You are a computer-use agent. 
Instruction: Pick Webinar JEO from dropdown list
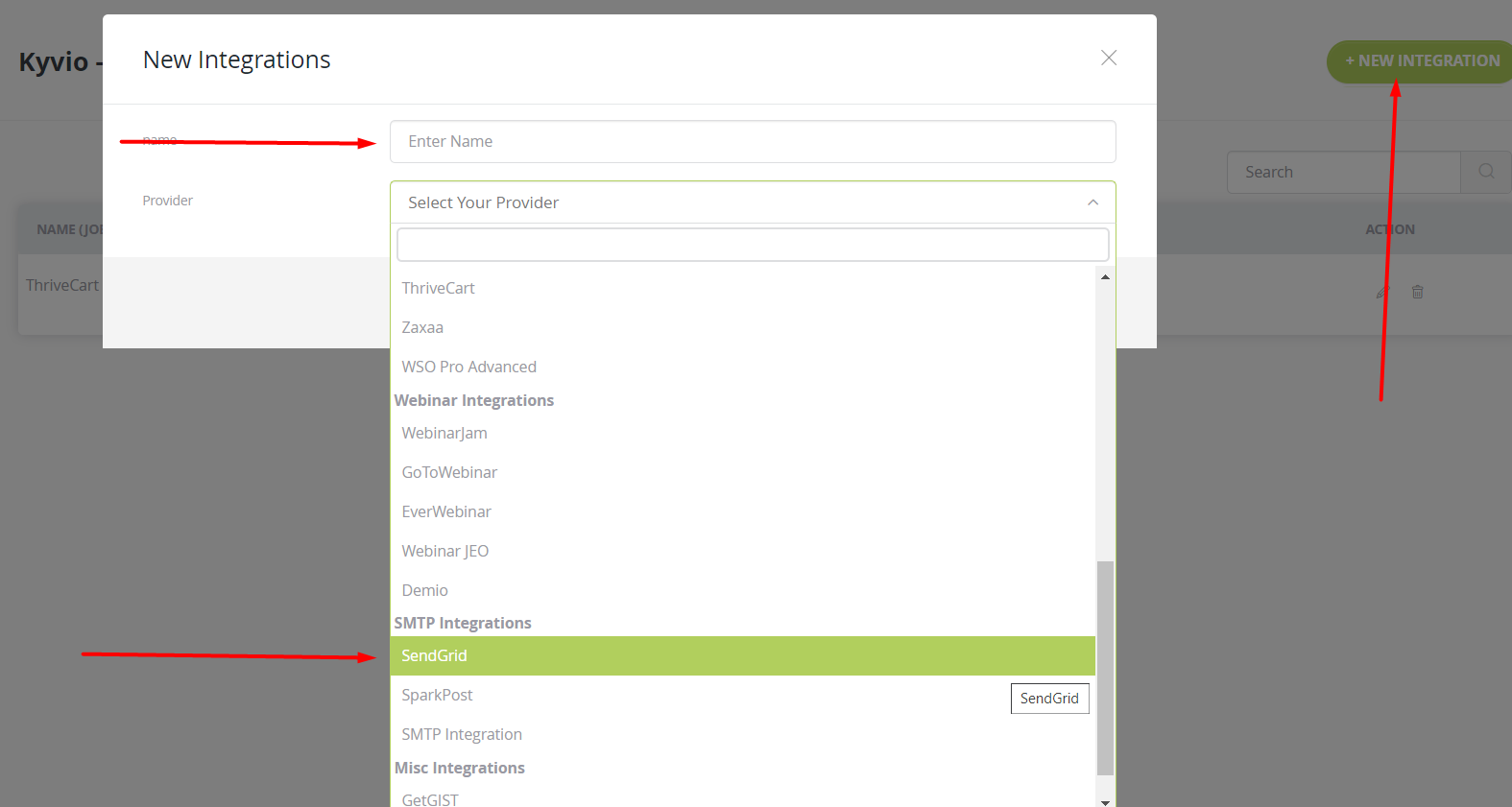pos(743,551)
